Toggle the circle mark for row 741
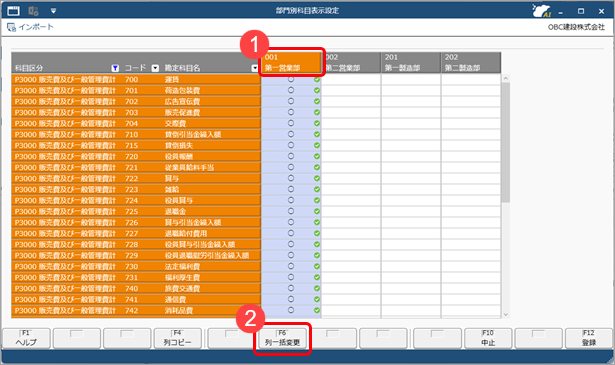The width and height of the screenshot is (615, 365). click(x=291, y=299)
